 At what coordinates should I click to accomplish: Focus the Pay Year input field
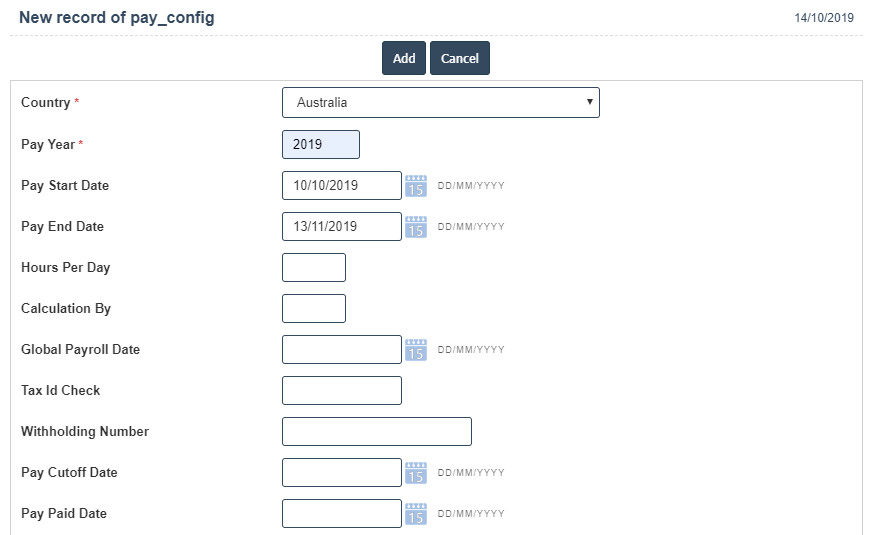tap(320, 144)
